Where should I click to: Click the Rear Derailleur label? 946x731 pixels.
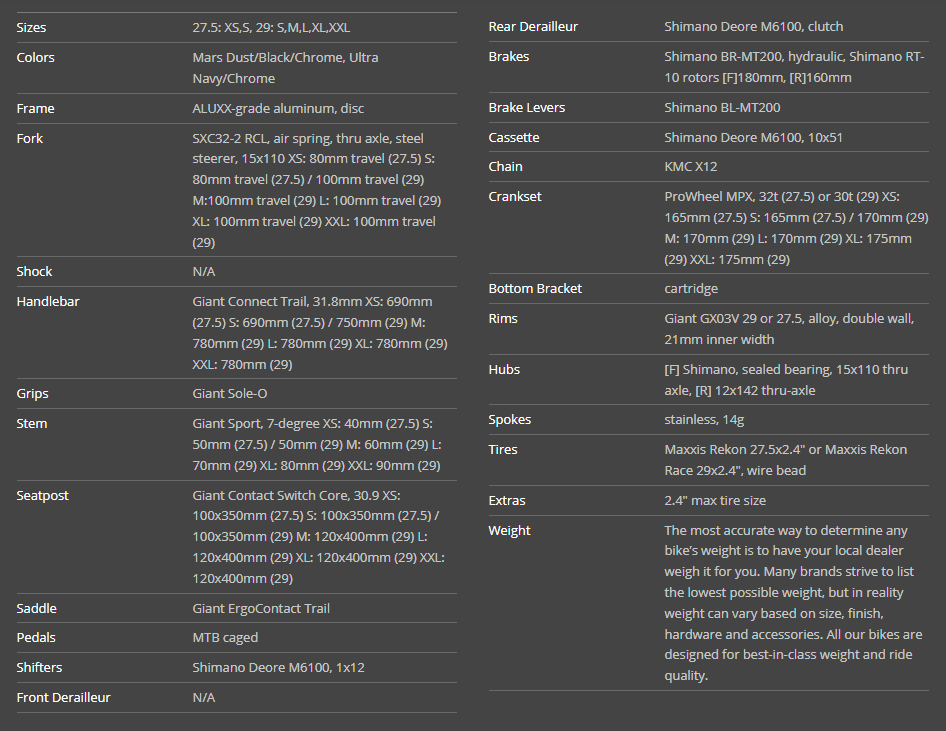pyautogui.click(x=533, y=26)
